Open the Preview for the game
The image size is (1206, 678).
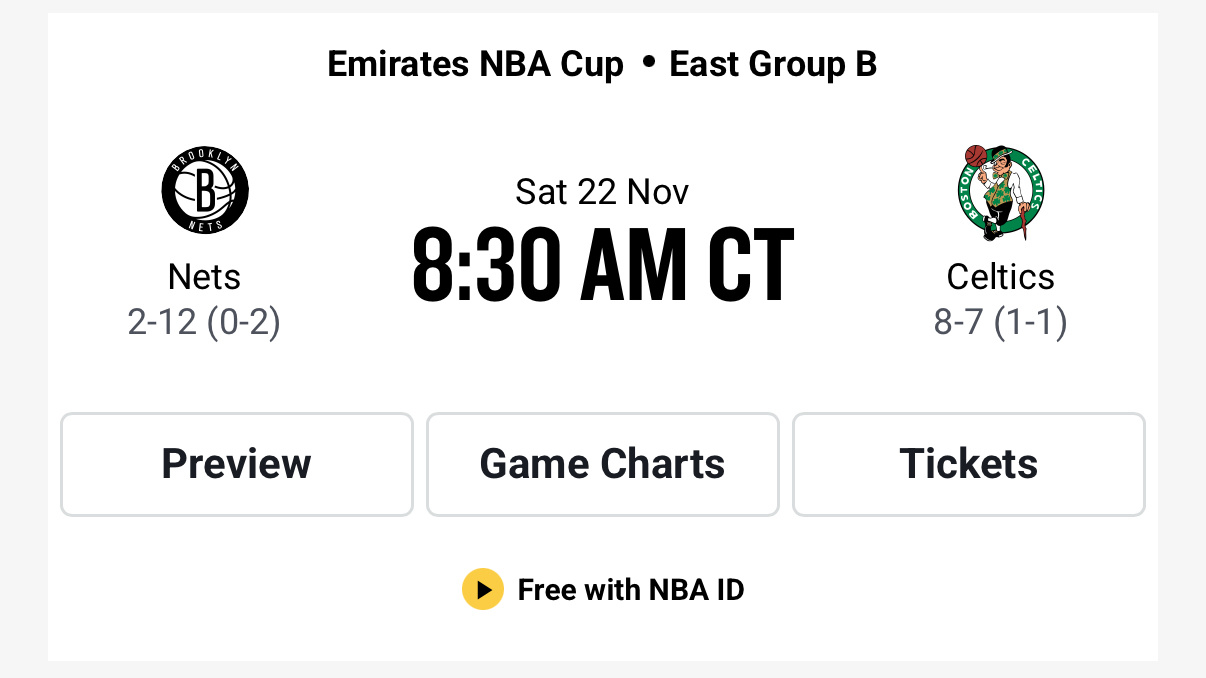(236, 464)
